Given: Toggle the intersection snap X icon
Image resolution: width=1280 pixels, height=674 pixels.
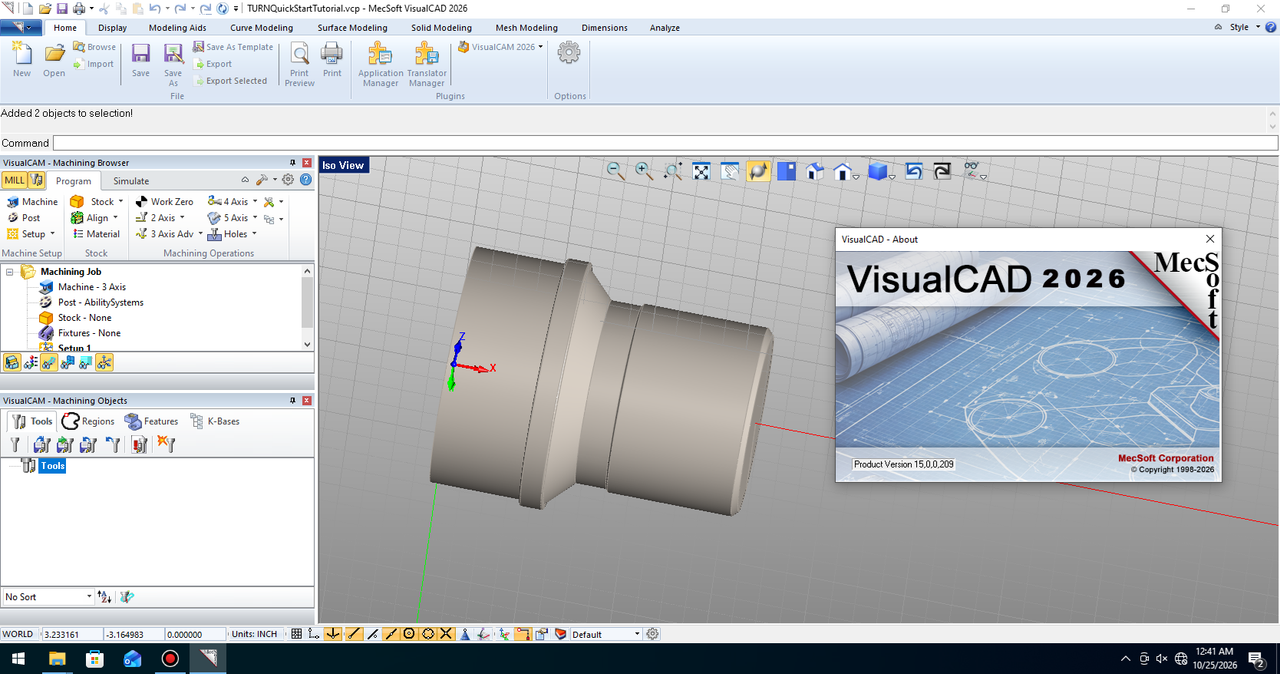Looking at the screenshot, I should click(x=446, y=634).
